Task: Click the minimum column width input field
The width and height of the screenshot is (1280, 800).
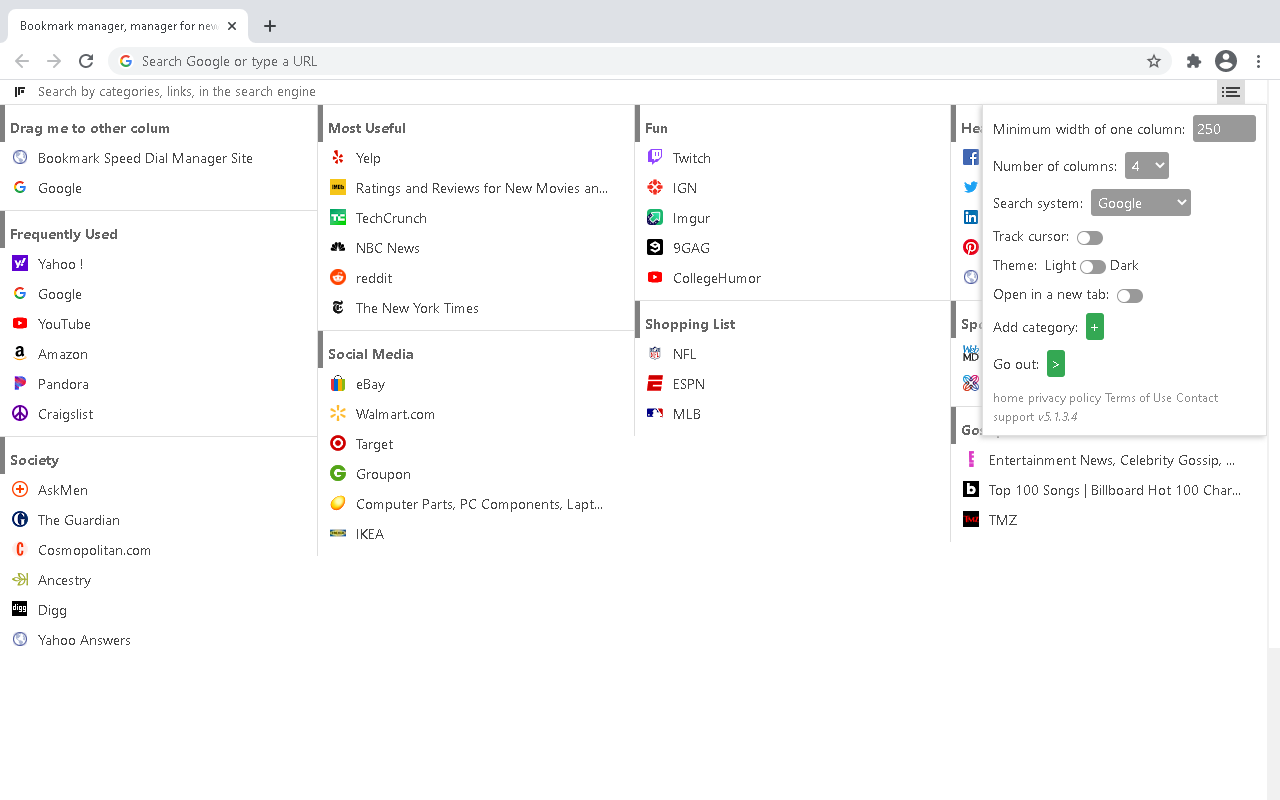Action: (1223, 129)
